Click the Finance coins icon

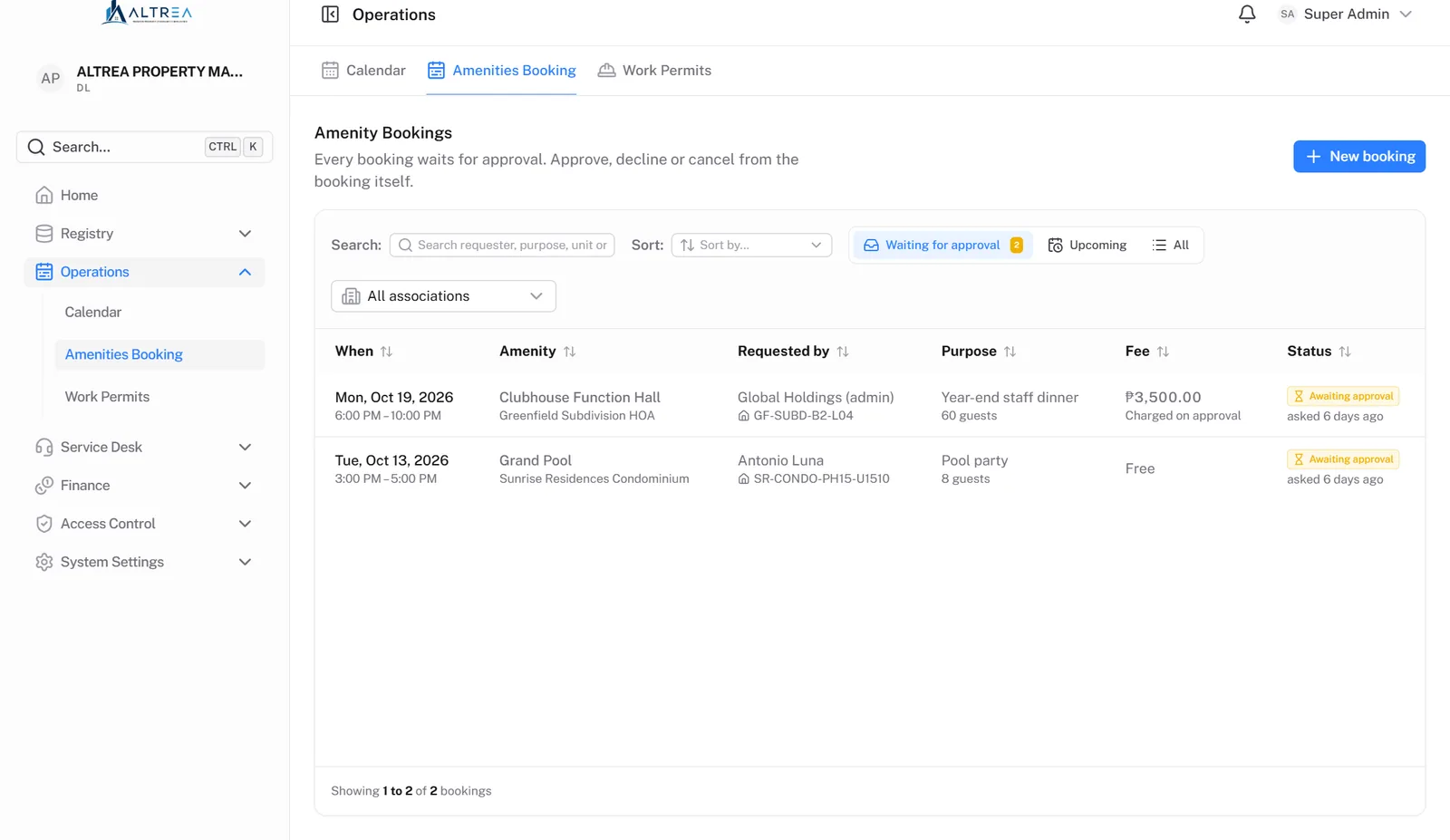click(43, 486)
